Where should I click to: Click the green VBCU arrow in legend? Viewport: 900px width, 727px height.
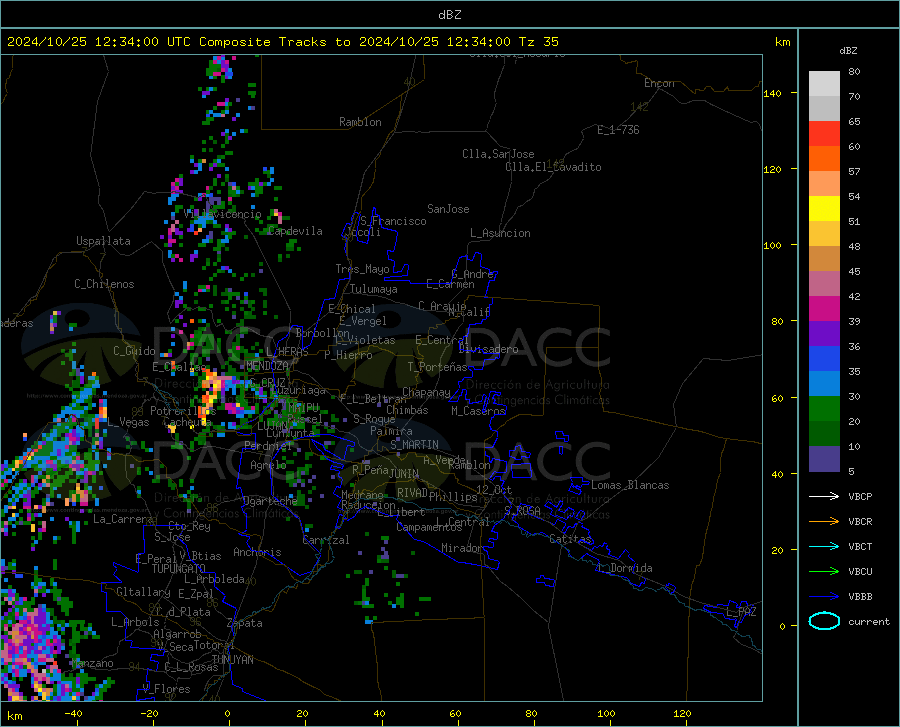824,571
